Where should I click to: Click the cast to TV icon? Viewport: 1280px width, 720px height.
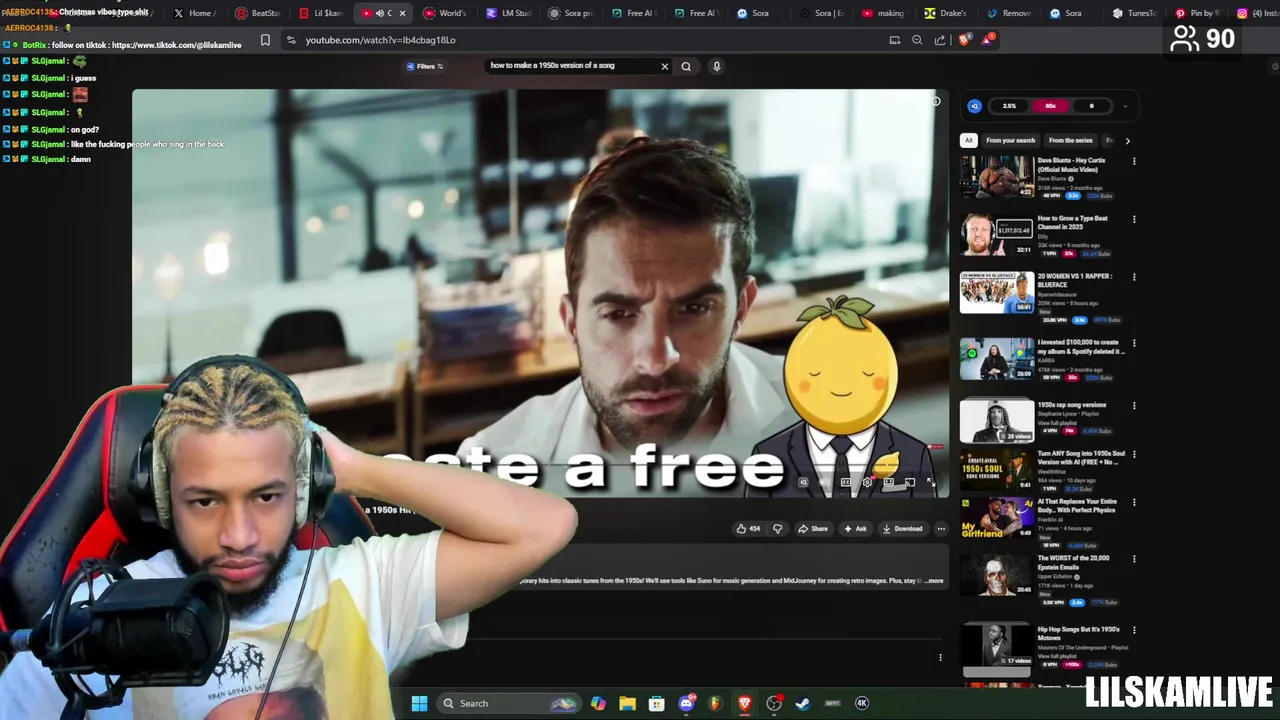[x=910, y=482]
